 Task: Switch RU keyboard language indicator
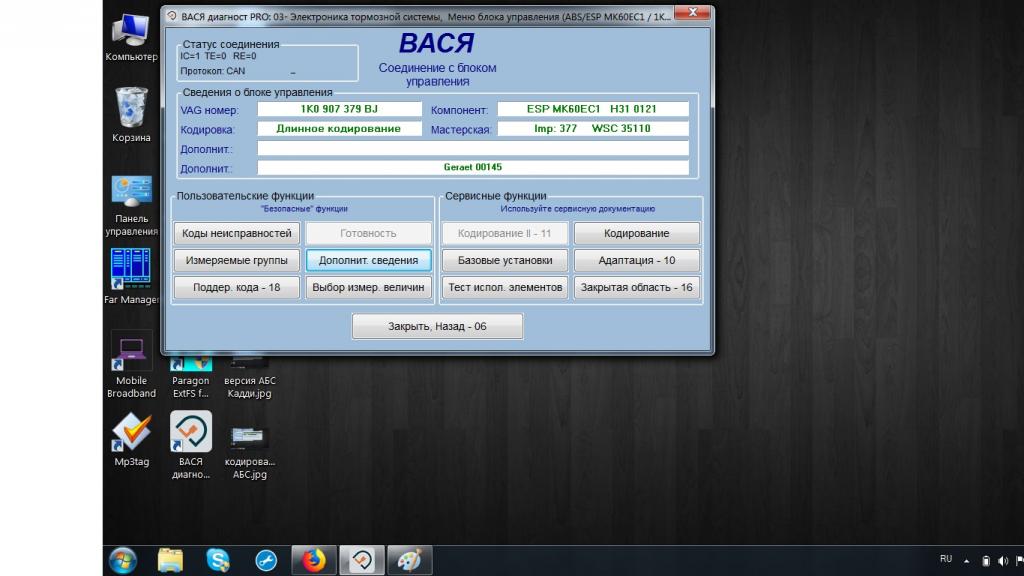(x=946, y=559)
